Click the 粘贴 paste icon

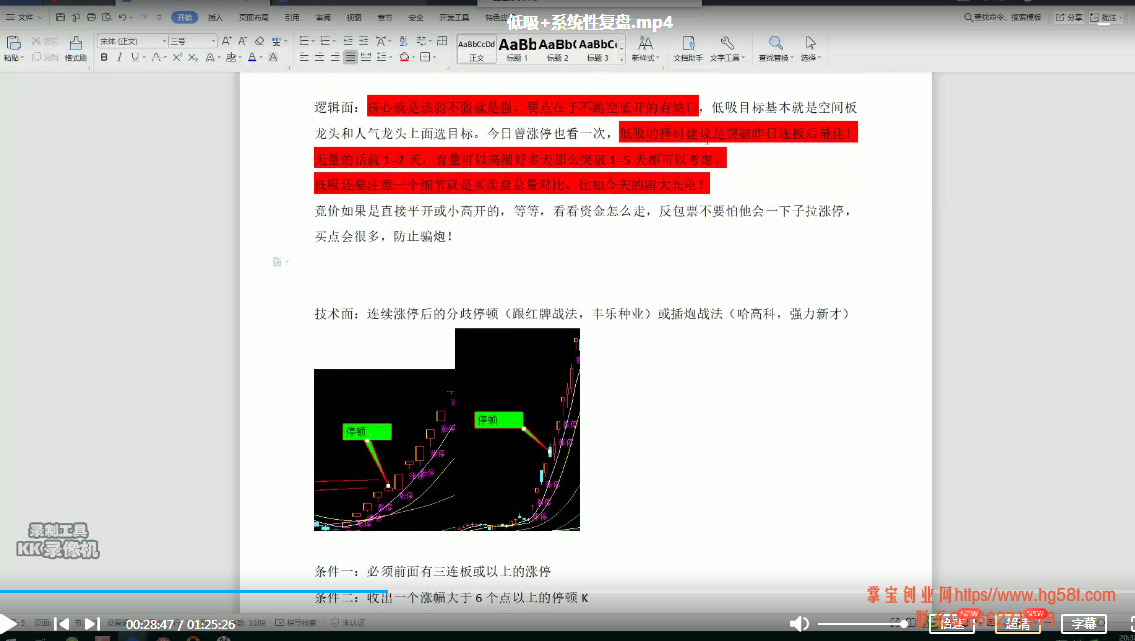coord(13,44)
